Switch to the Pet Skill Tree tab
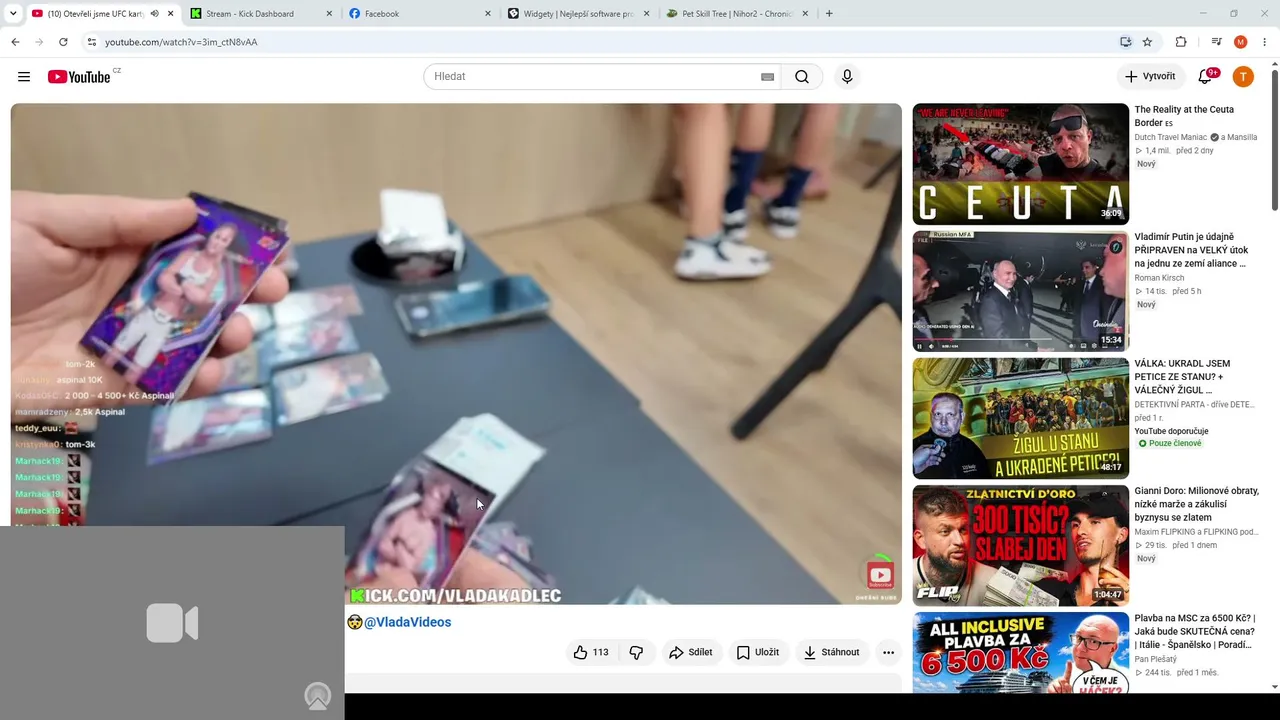1280x720 pixels. tap(737, 14)
